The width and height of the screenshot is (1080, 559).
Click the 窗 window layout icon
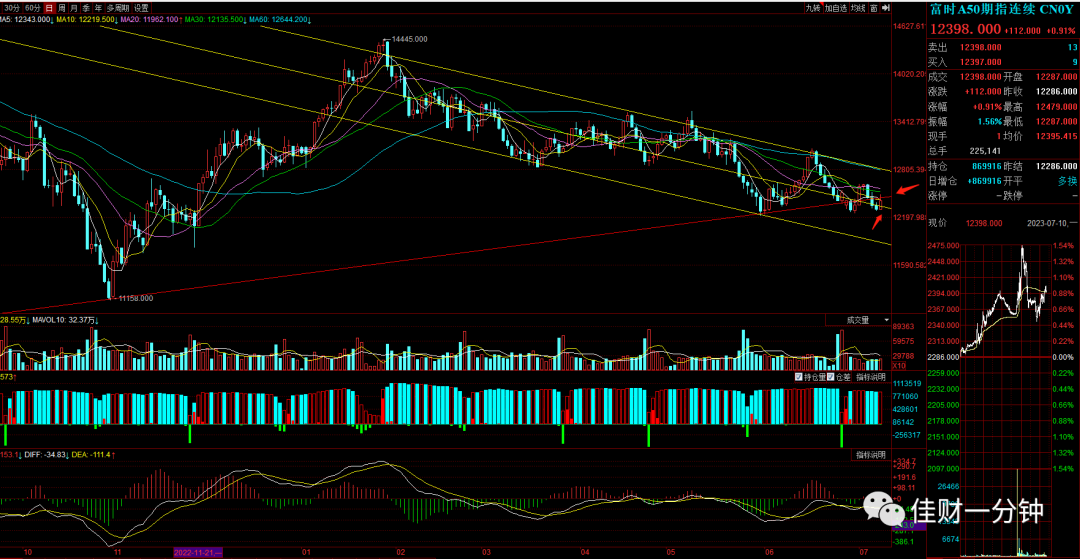874,8
